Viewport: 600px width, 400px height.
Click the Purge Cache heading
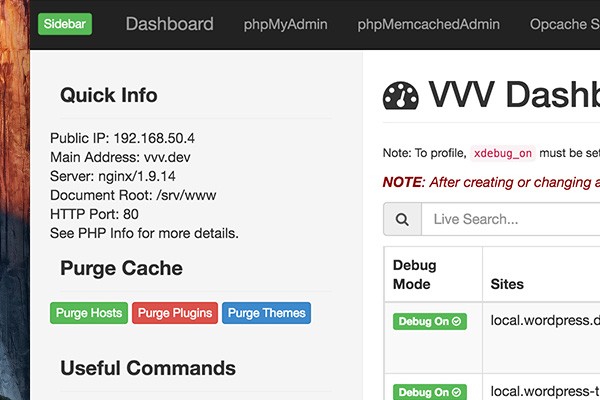pyautogui.click(x=121, y=268)
